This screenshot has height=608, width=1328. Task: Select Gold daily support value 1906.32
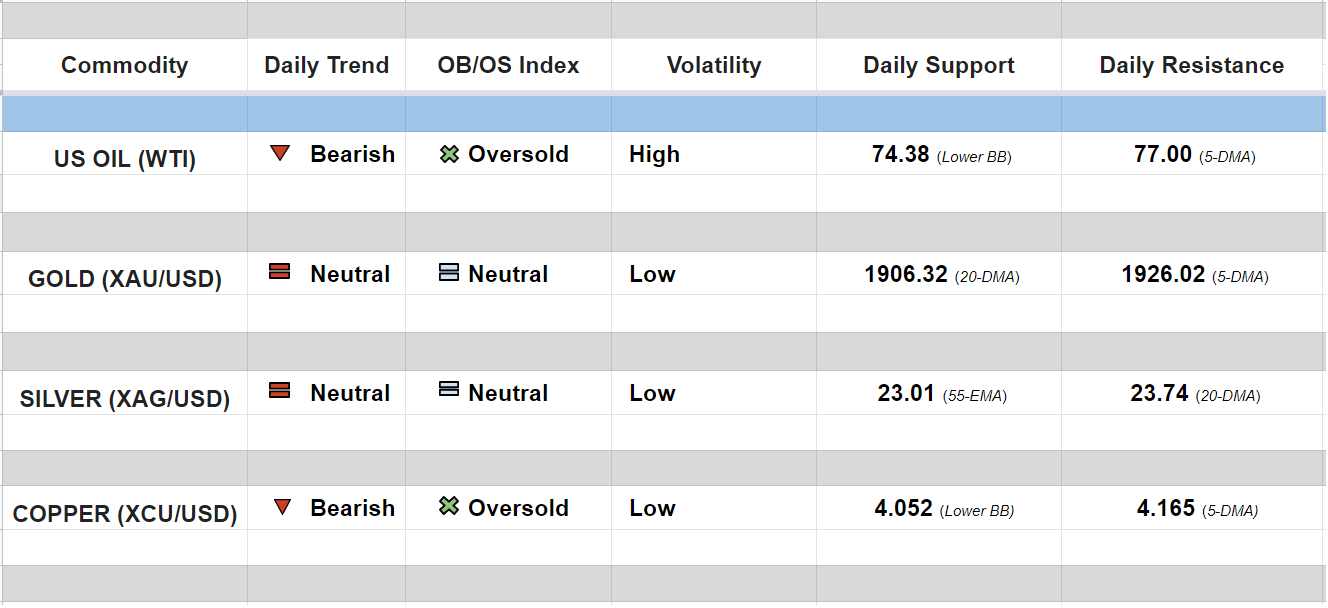click(x=906, y=274)
